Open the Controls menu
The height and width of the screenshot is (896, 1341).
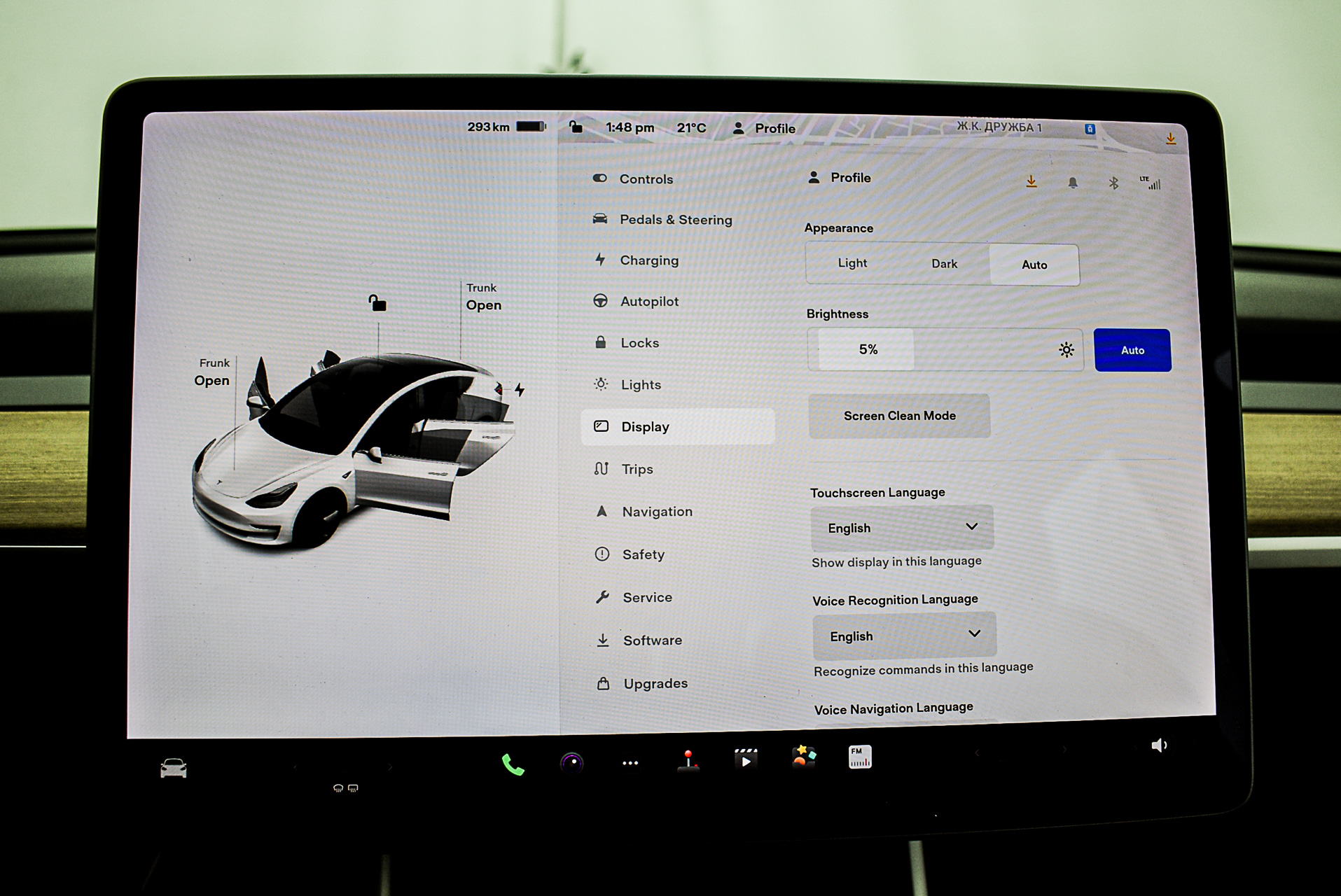click(x=633, y=179)
